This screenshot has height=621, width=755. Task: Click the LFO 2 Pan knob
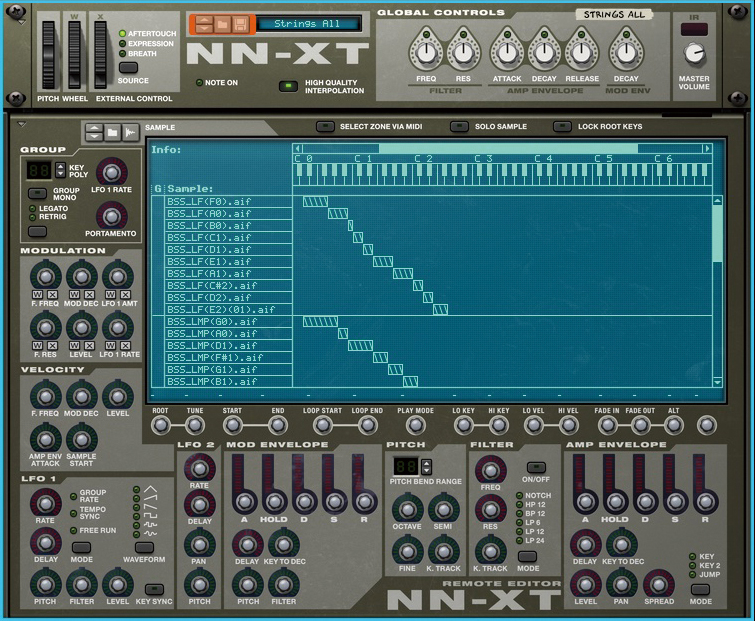coord(199,544)
